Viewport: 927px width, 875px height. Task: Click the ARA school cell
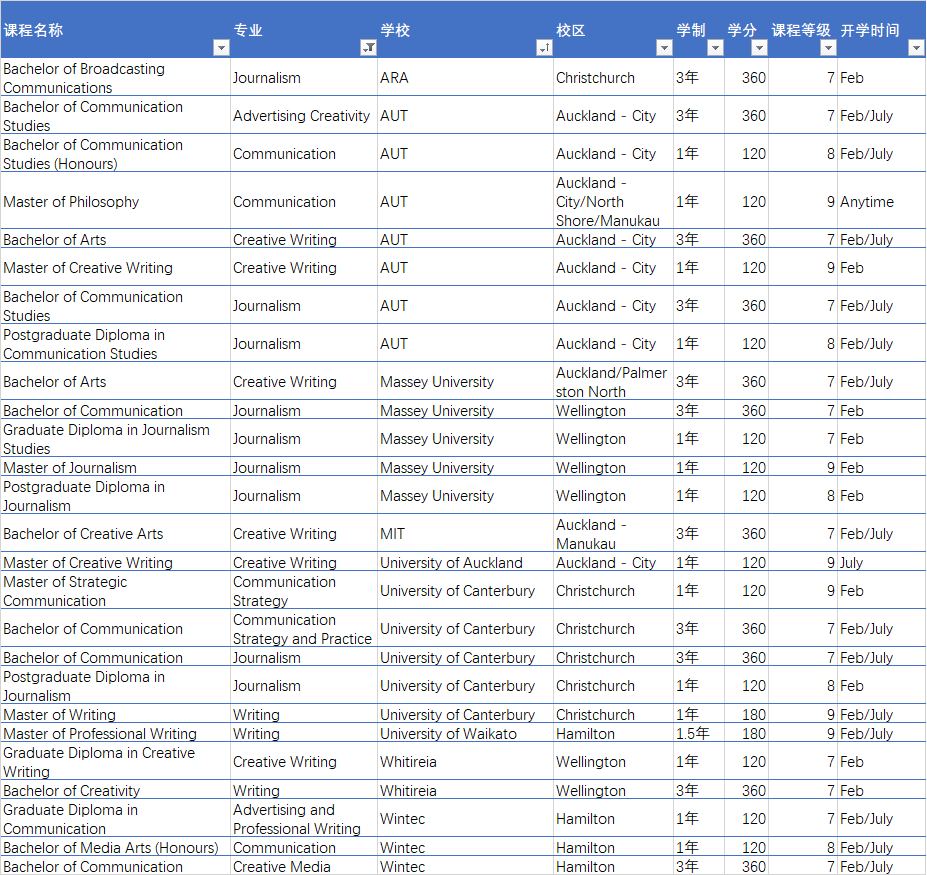pyautogui.click(x=465, y=78)
